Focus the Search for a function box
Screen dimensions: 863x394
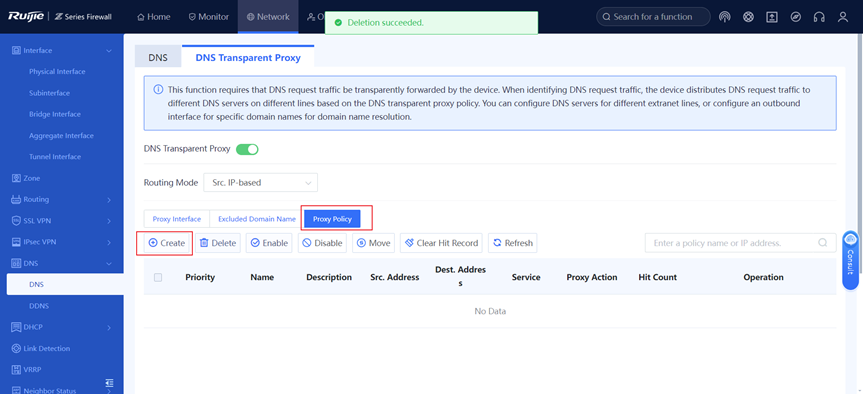point(653,17)
